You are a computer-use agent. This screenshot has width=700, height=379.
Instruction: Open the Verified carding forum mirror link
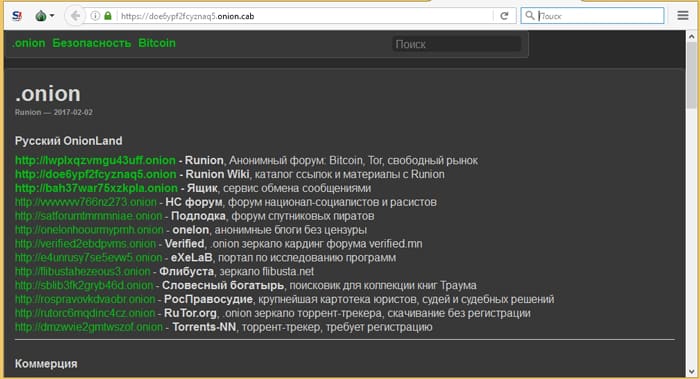click(x=85, y=244)
